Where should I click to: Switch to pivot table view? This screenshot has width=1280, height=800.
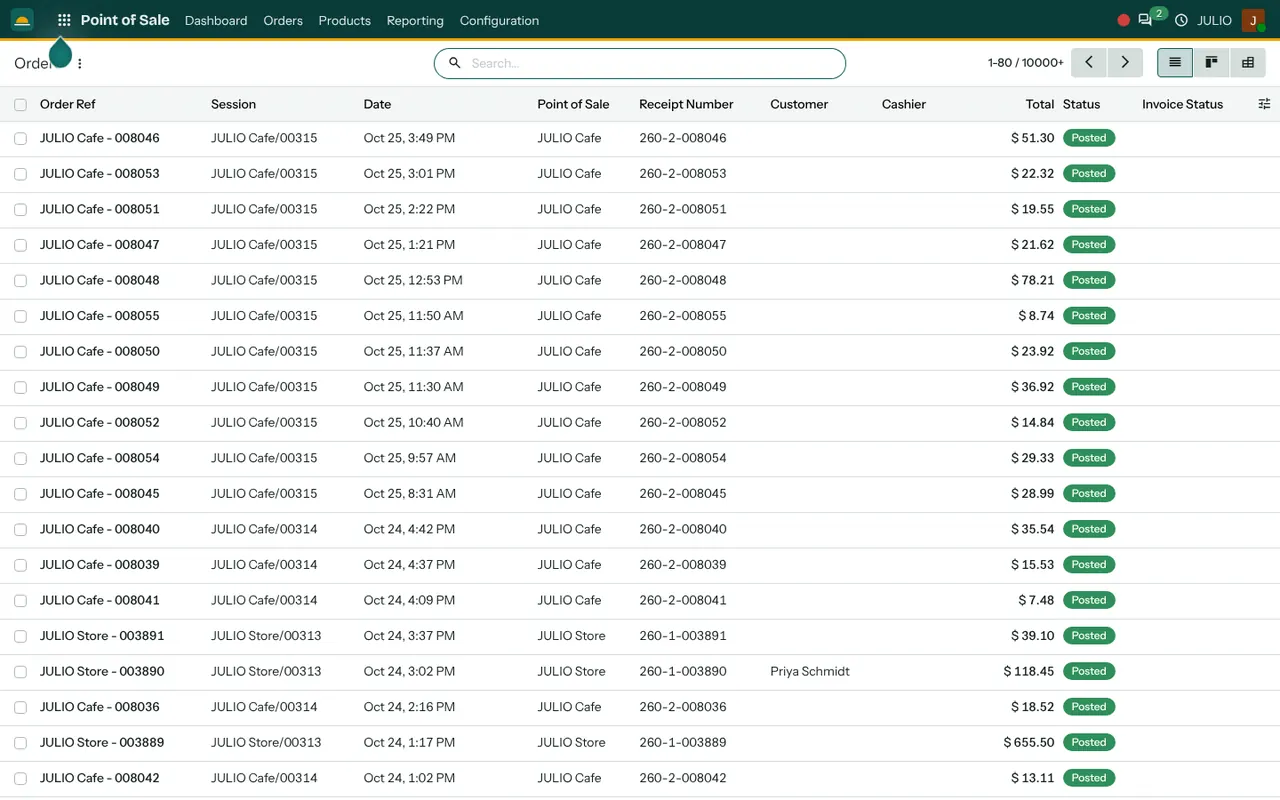point(1247,62)
